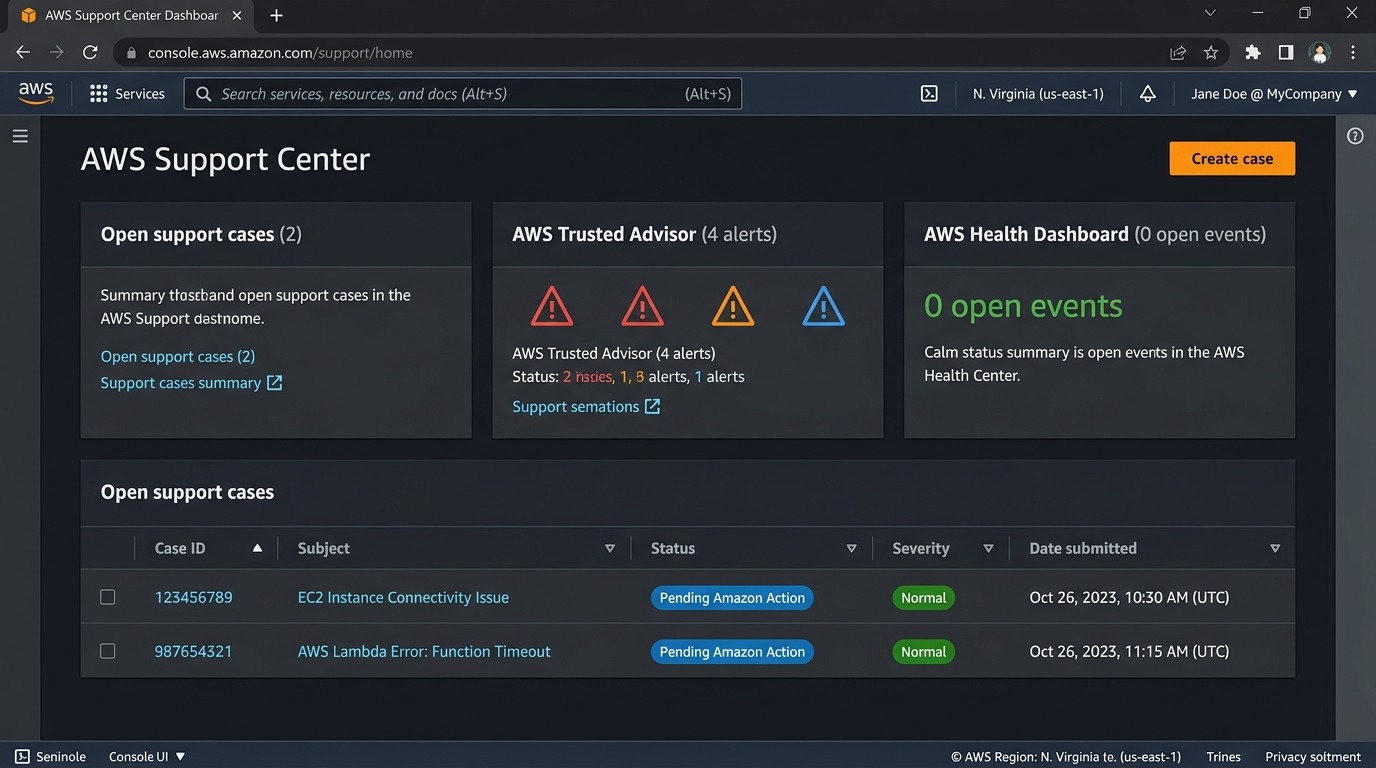Click the browser back arrow
Image resolution: width=1376 pixels, height=768 pixels.
[x=23, y=52]
